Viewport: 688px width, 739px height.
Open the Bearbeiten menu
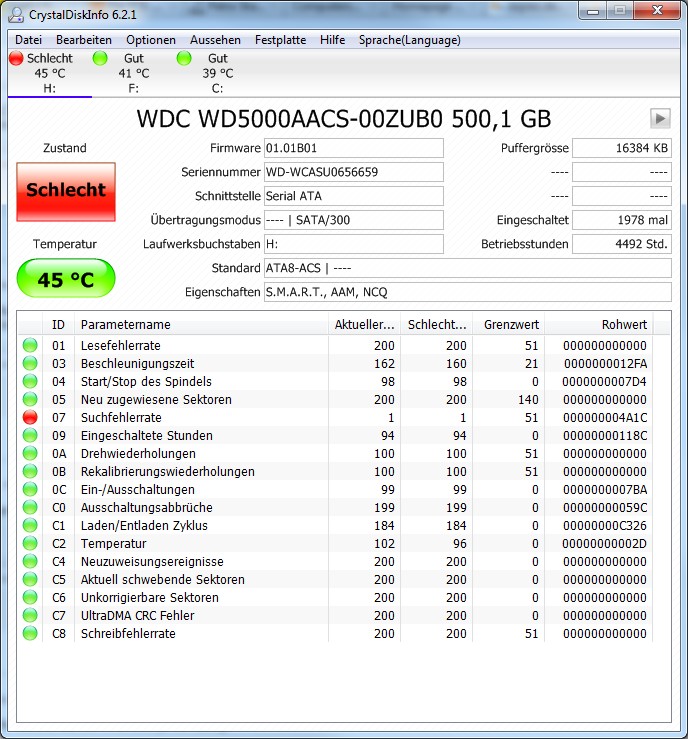pos(84,40)
